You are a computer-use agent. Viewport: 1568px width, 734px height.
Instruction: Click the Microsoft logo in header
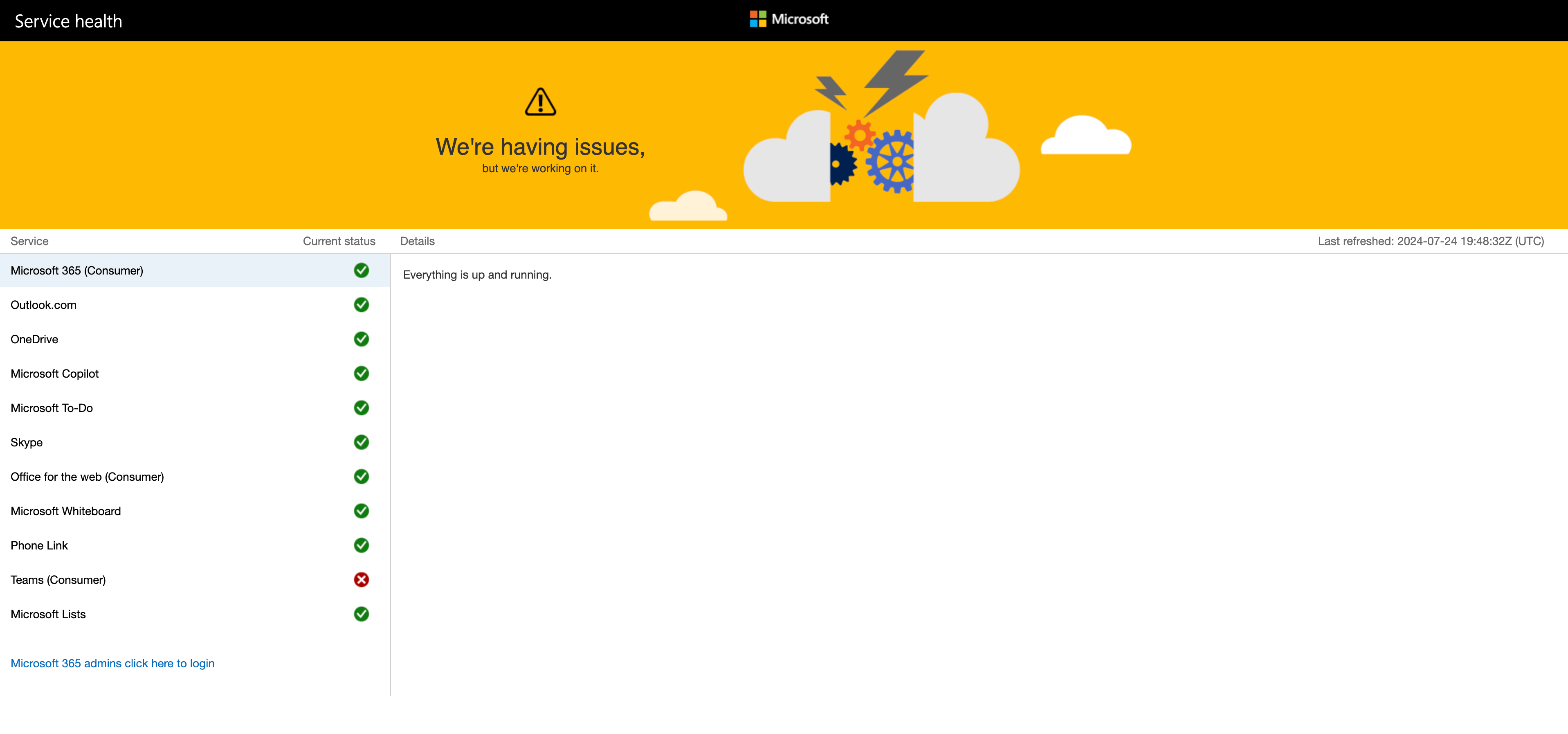pyautogui.click(x=789, y=20)
